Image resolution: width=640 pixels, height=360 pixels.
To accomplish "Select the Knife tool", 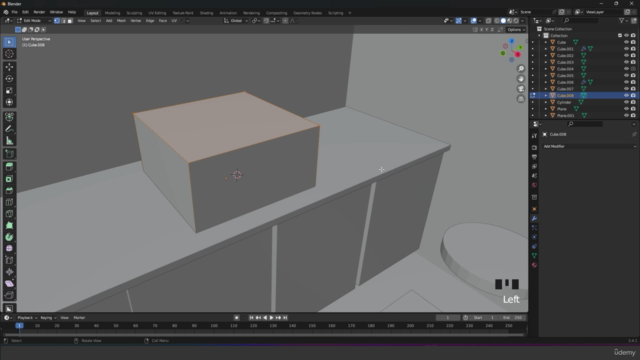I will (9, 214).
